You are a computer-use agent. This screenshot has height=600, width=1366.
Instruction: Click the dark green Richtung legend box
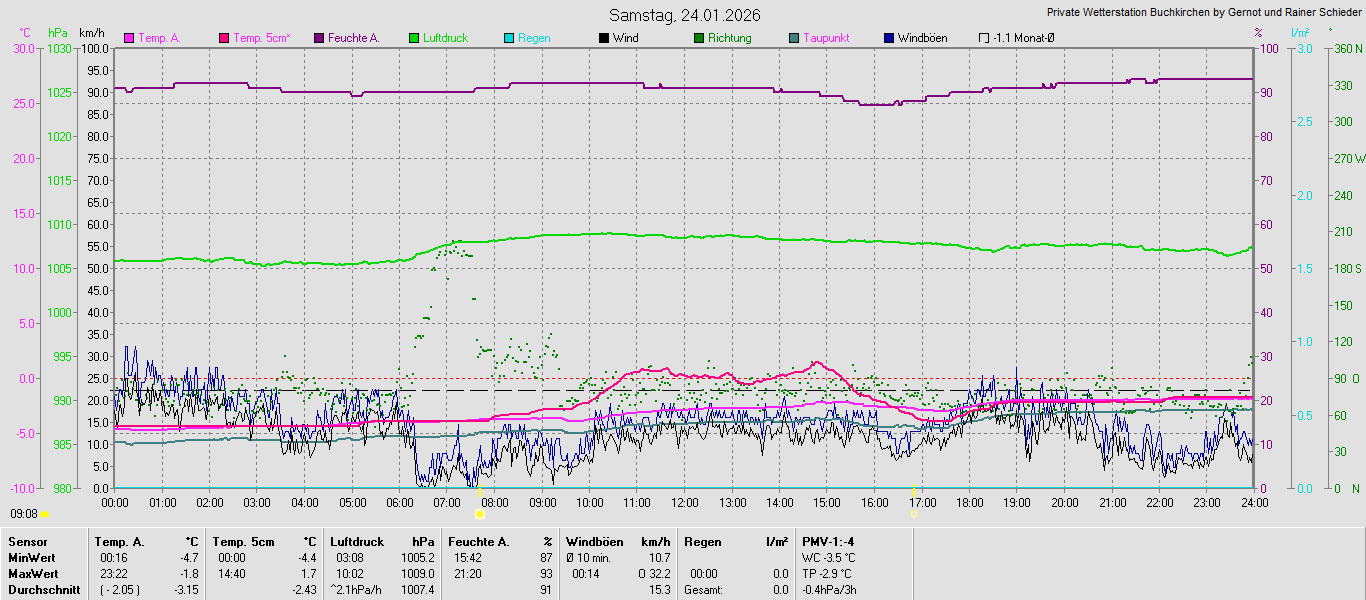click(698, 38)
